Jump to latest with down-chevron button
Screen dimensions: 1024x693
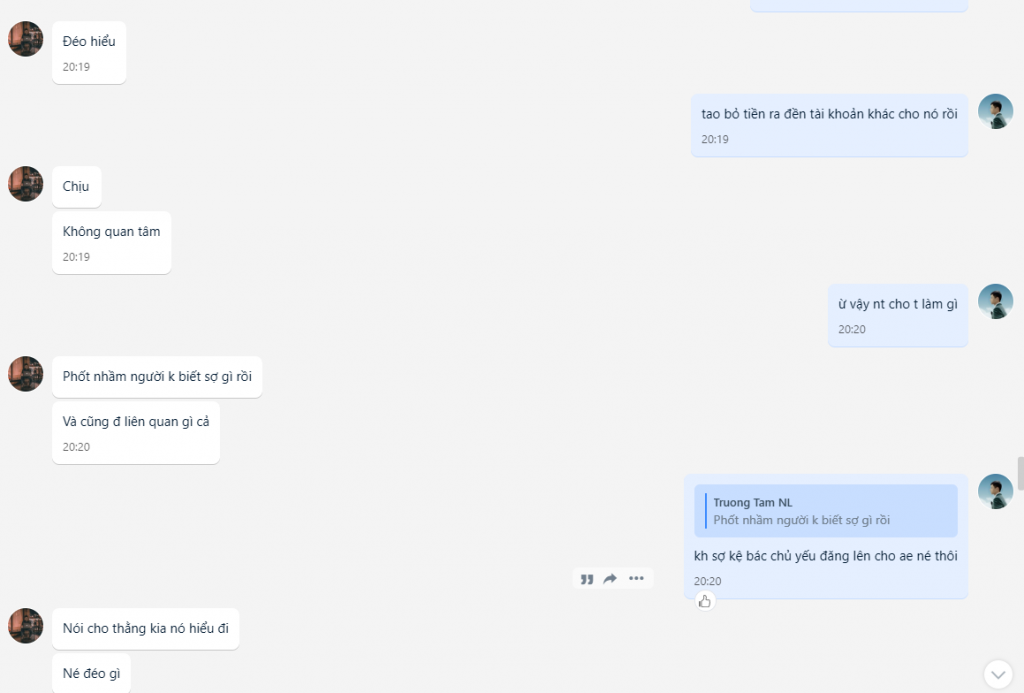coord(999,674)
